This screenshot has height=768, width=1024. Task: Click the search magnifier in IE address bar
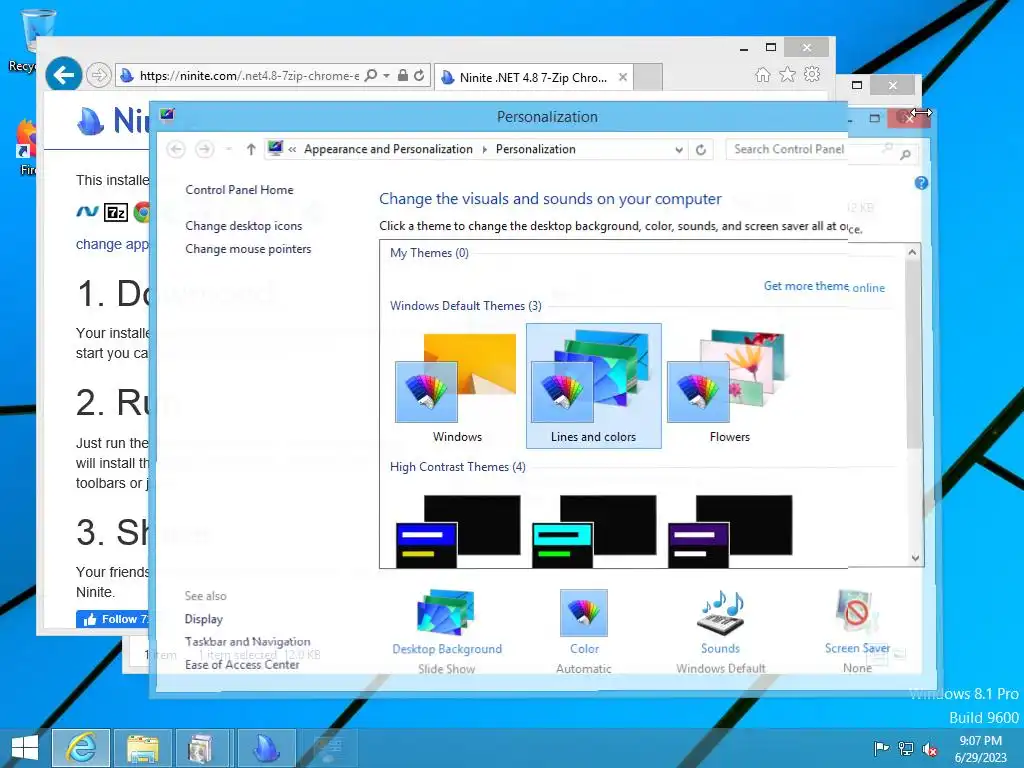coord(370,76)
